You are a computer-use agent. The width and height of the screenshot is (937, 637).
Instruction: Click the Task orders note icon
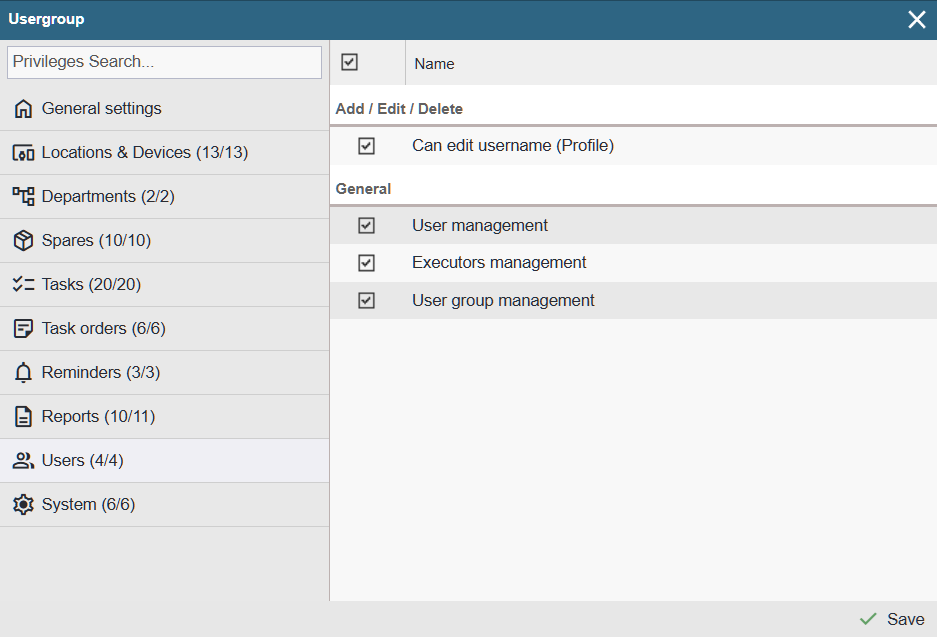23,329
